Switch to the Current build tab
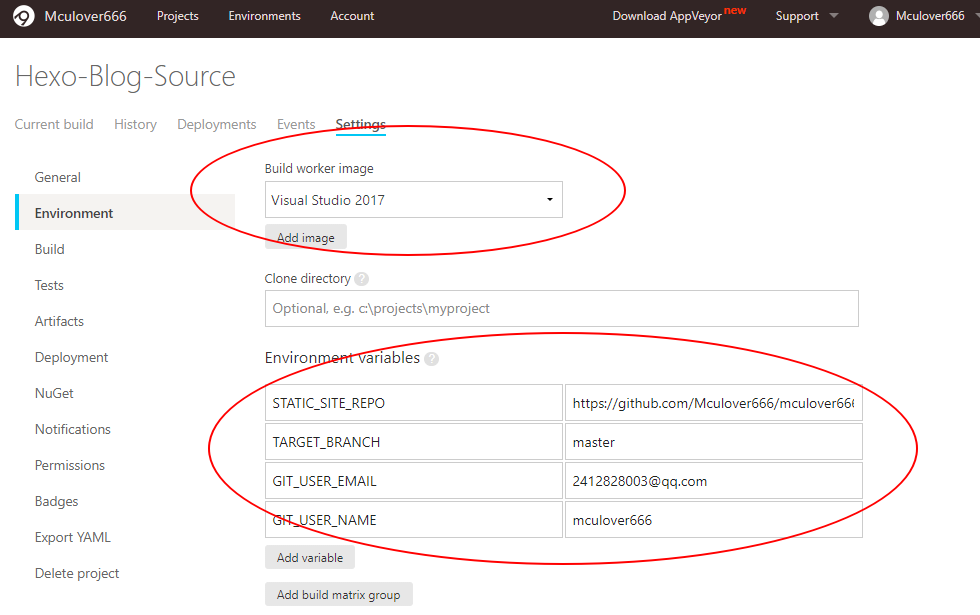Screen dimensions: 980x615 [54, 124]
